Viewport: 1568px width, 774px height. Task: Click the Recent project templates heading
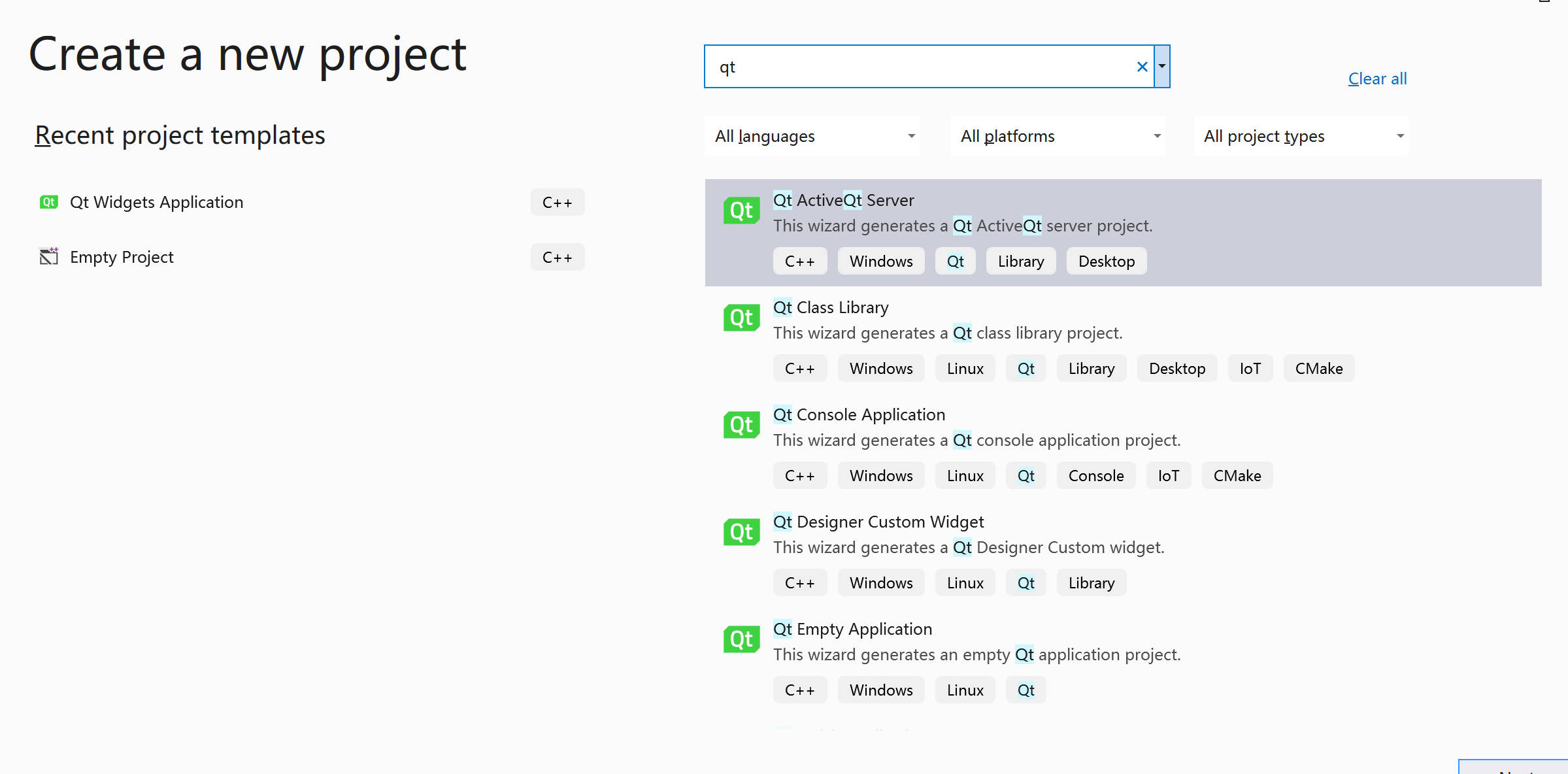tap(180, 135)
